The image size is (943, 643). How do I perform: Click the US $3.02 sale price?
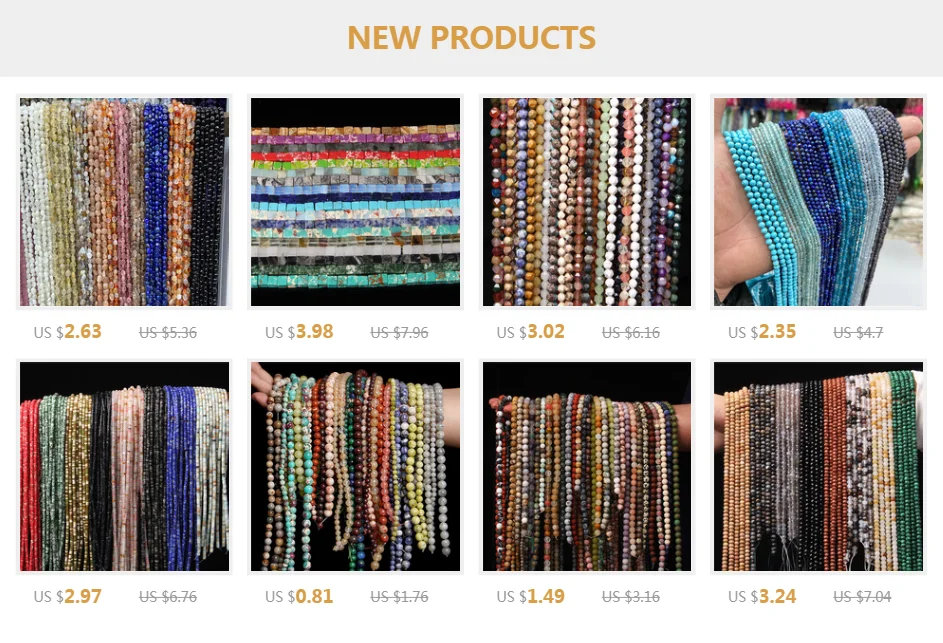(530, 332)
